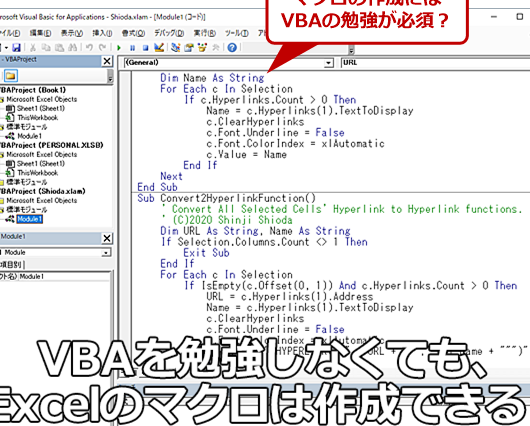Select VBAProject (Book1) in tree

pyautogui.click(x=33, y=90)
